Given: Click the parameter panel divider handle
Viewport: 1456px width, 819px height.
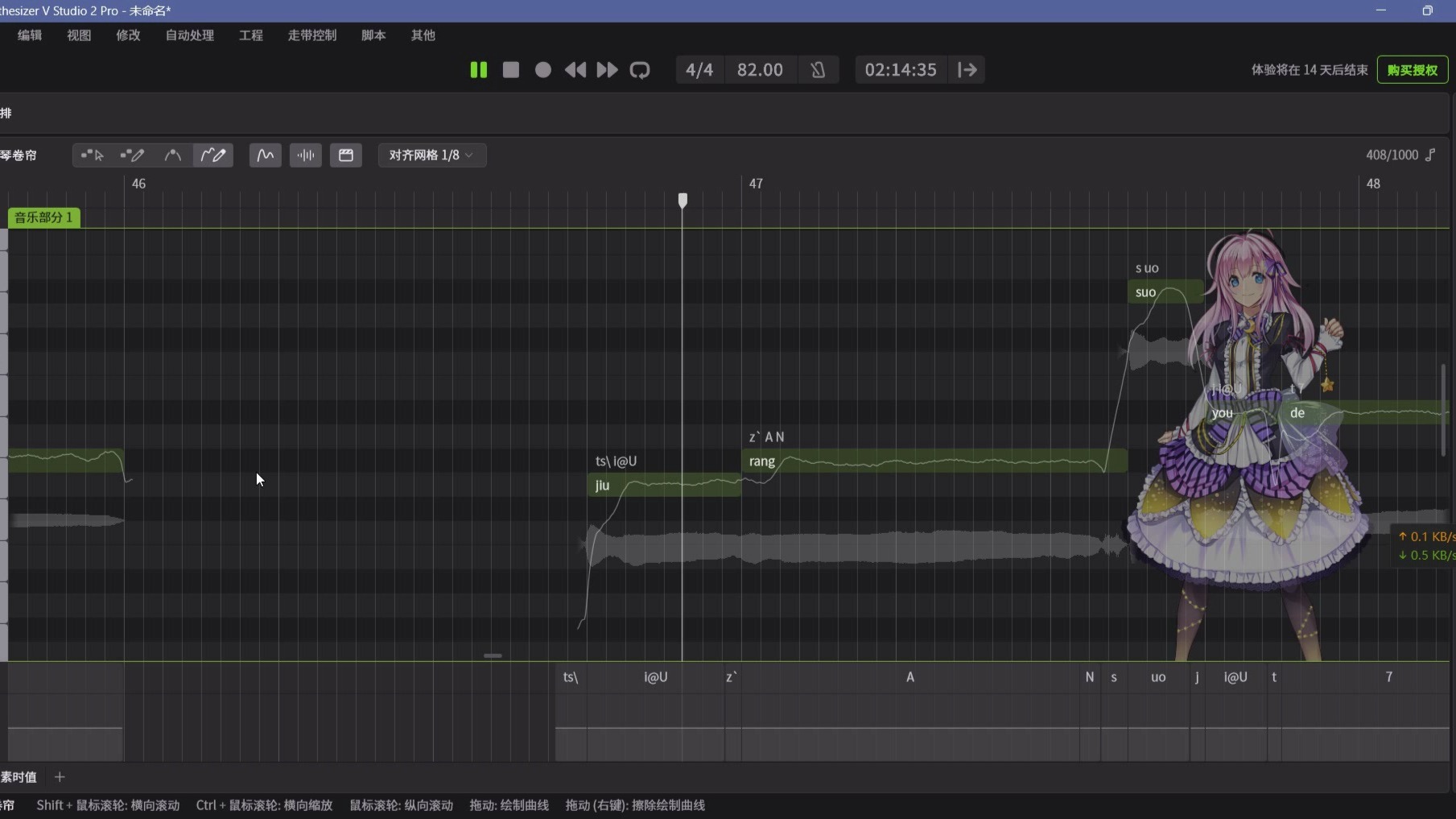Looking at the screenshot, I should 493,656.
